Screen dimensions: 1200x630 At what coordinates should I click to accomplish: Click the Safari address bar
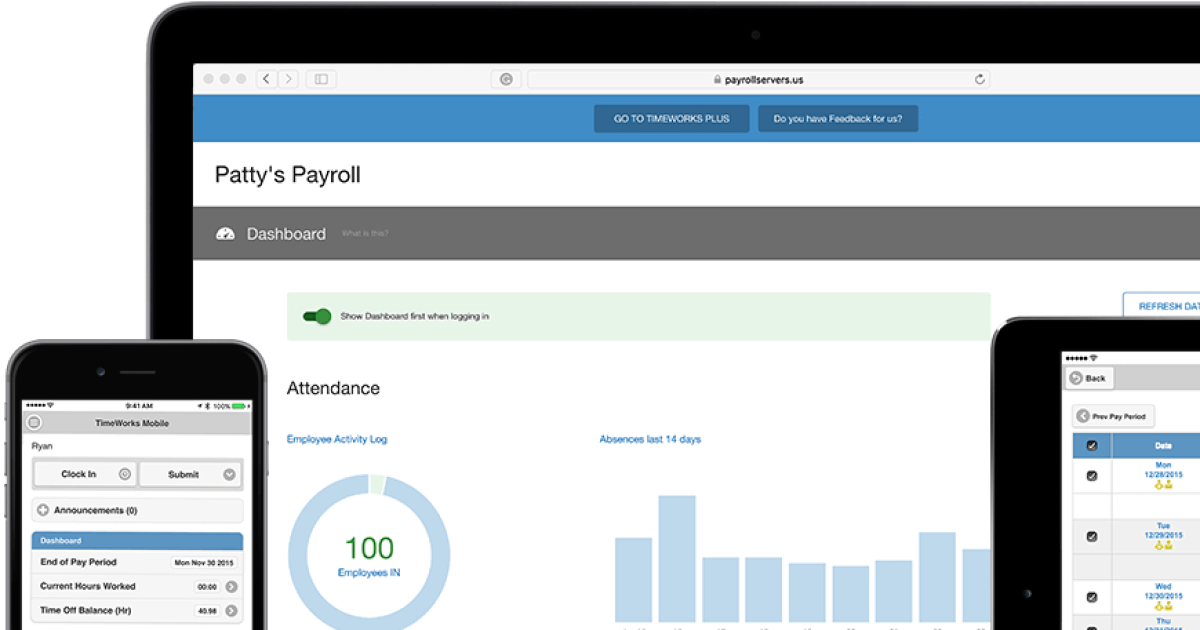click(759, 79)
